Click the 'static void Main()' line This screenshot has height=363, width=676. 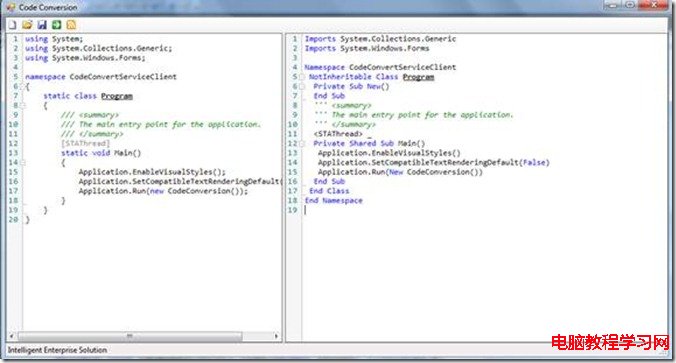tap(101, 153)
